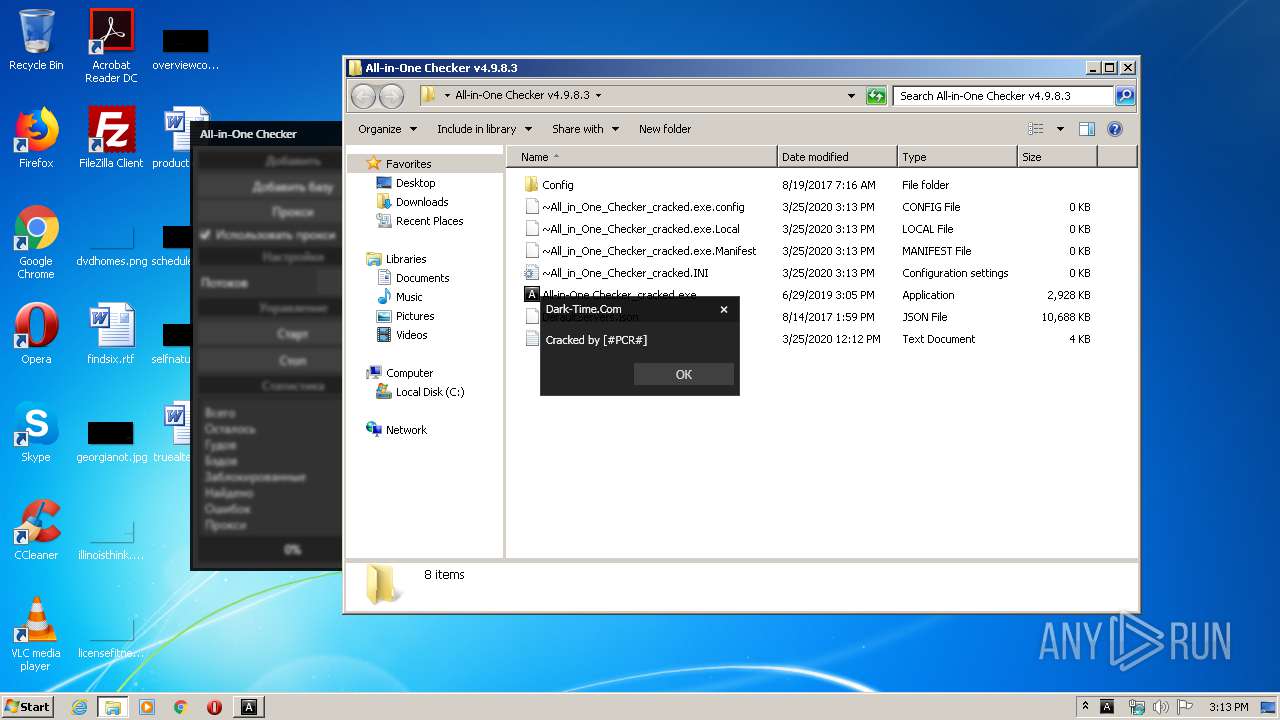1280x720 pixels.
Task: Open the Opera browser desktop icon
Action: pyautogui.click(x=36, y=334)
